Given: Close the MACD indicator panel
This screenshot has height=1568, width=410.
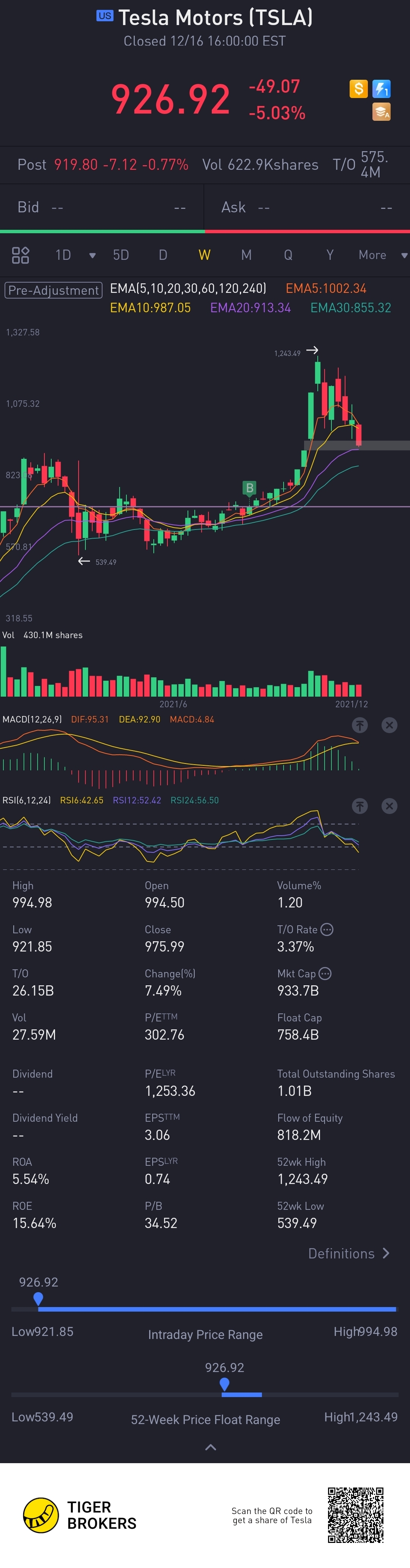Looking at the screenshot, I should (x=389, y=725).
